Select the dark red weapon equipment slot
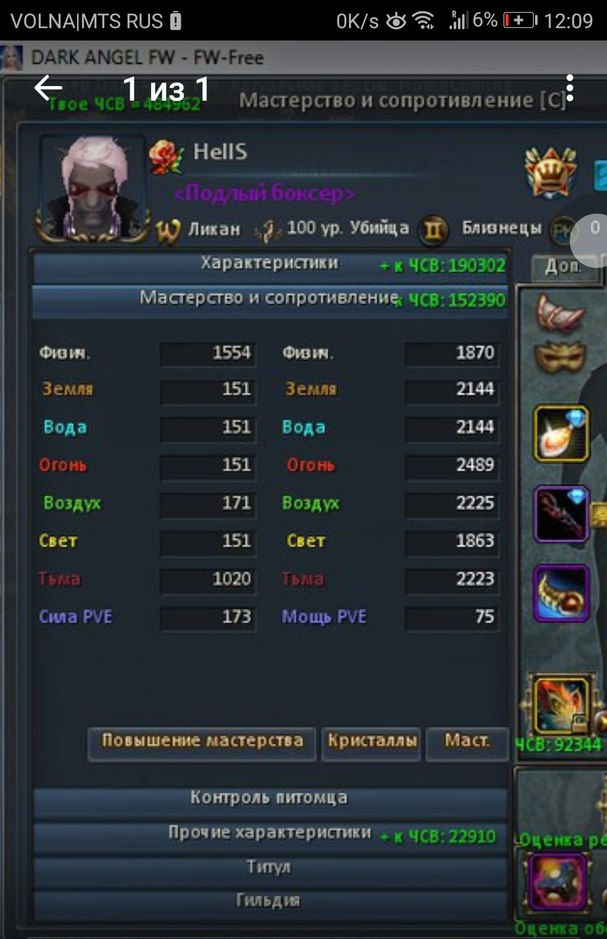 (561, 514)
